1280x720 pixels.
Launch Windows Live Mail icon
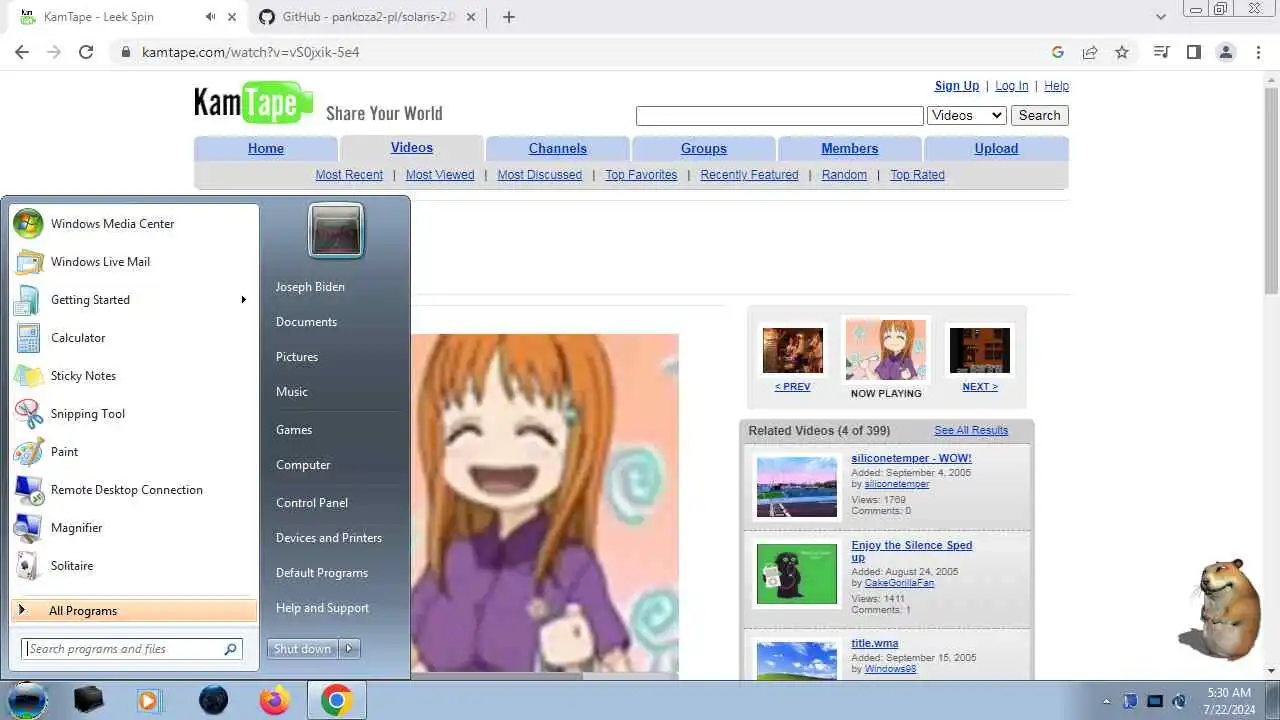[28, 262]
